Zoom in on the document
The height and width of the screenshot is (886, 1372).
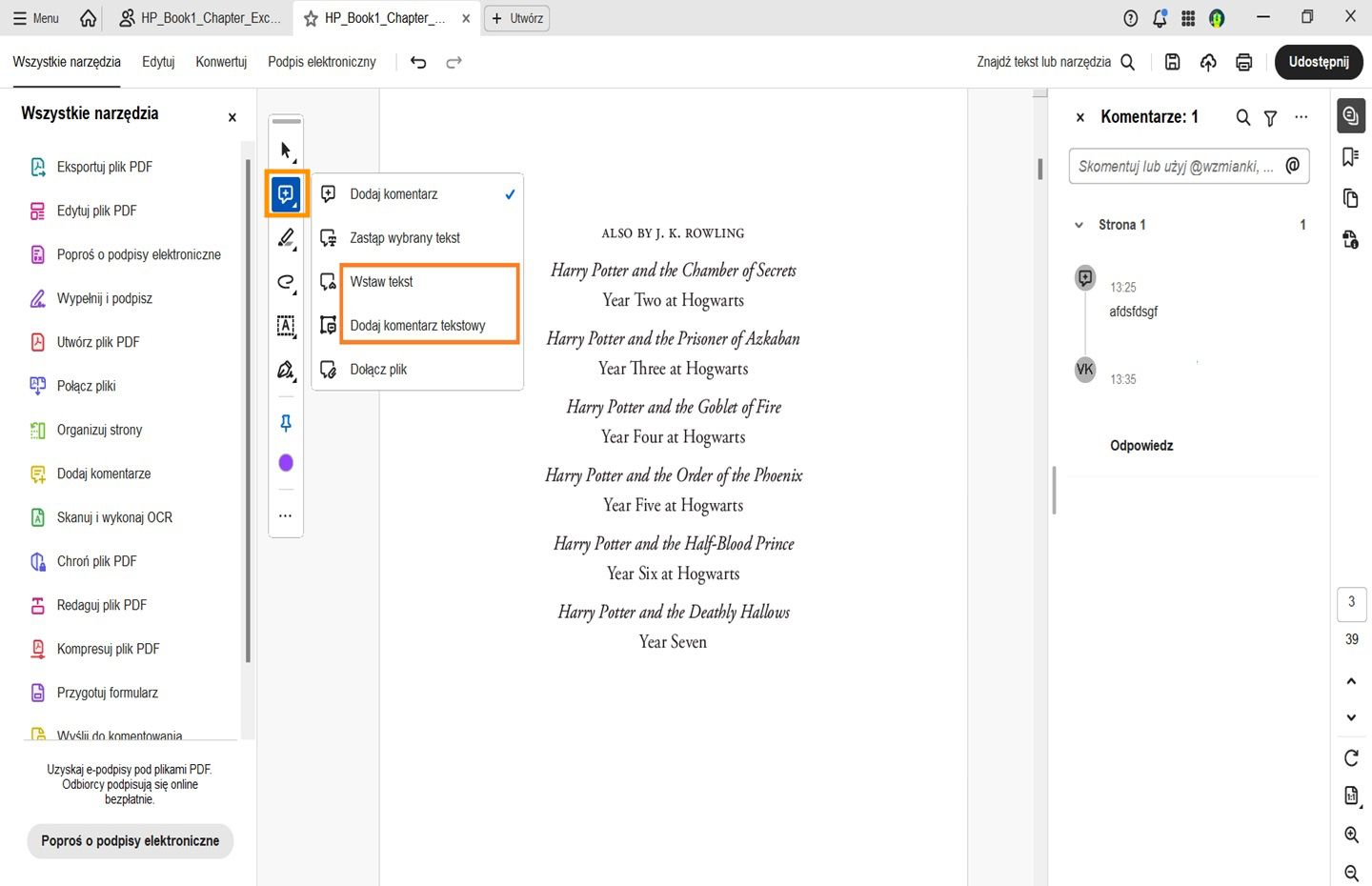click(1351, 835)
